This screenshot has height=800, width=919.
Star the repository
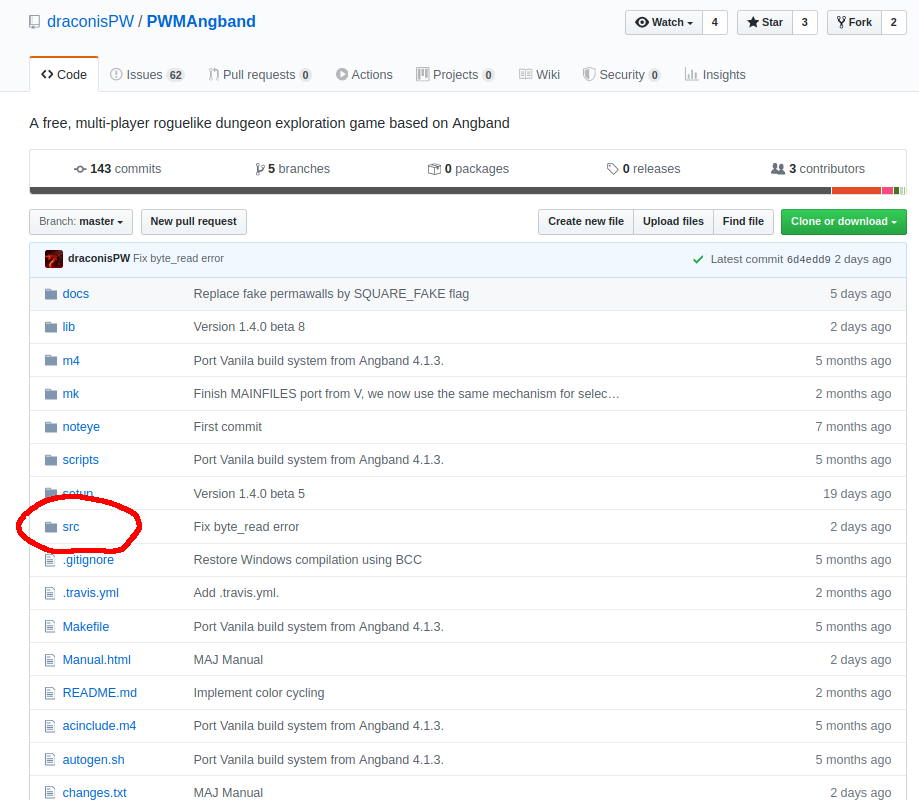click(x=765, y=22)
